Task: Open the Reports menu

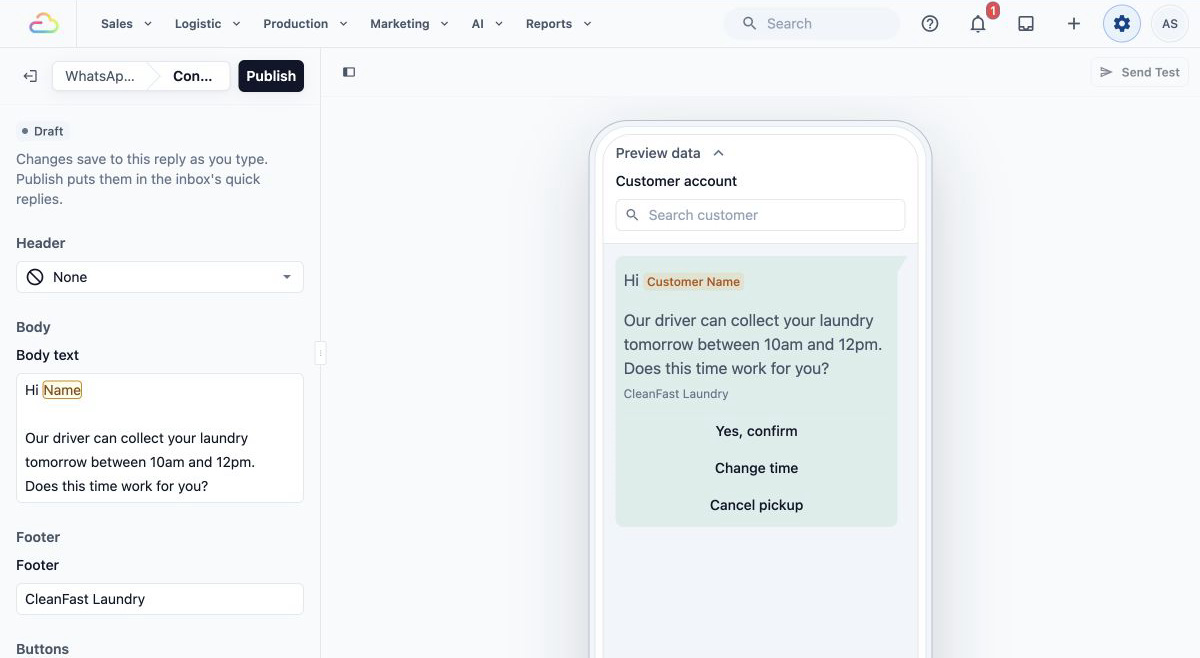Action: pos(558,23)
